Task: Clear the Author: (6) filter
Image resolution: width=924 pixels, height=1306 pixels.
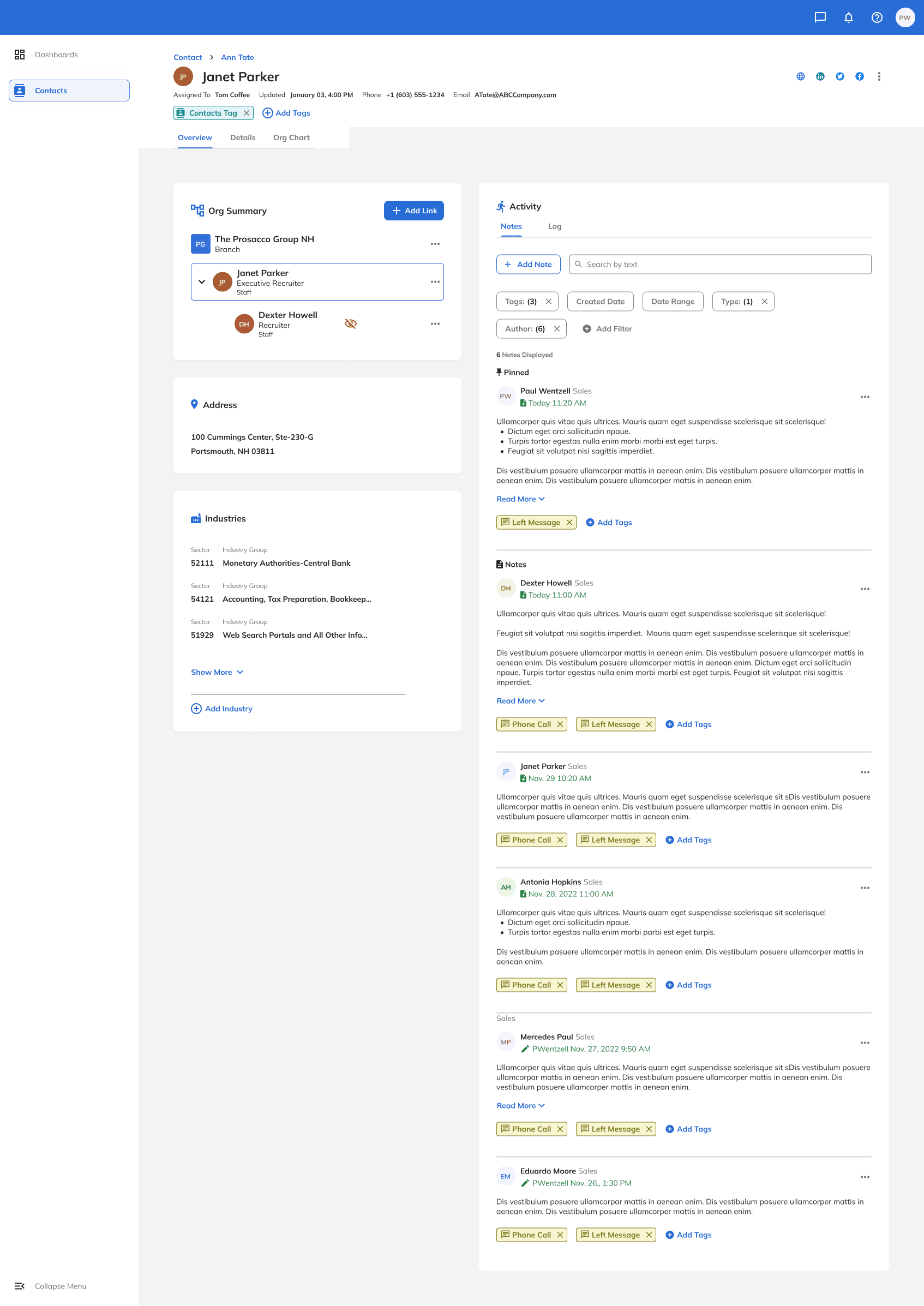Action: coord(557,329)
